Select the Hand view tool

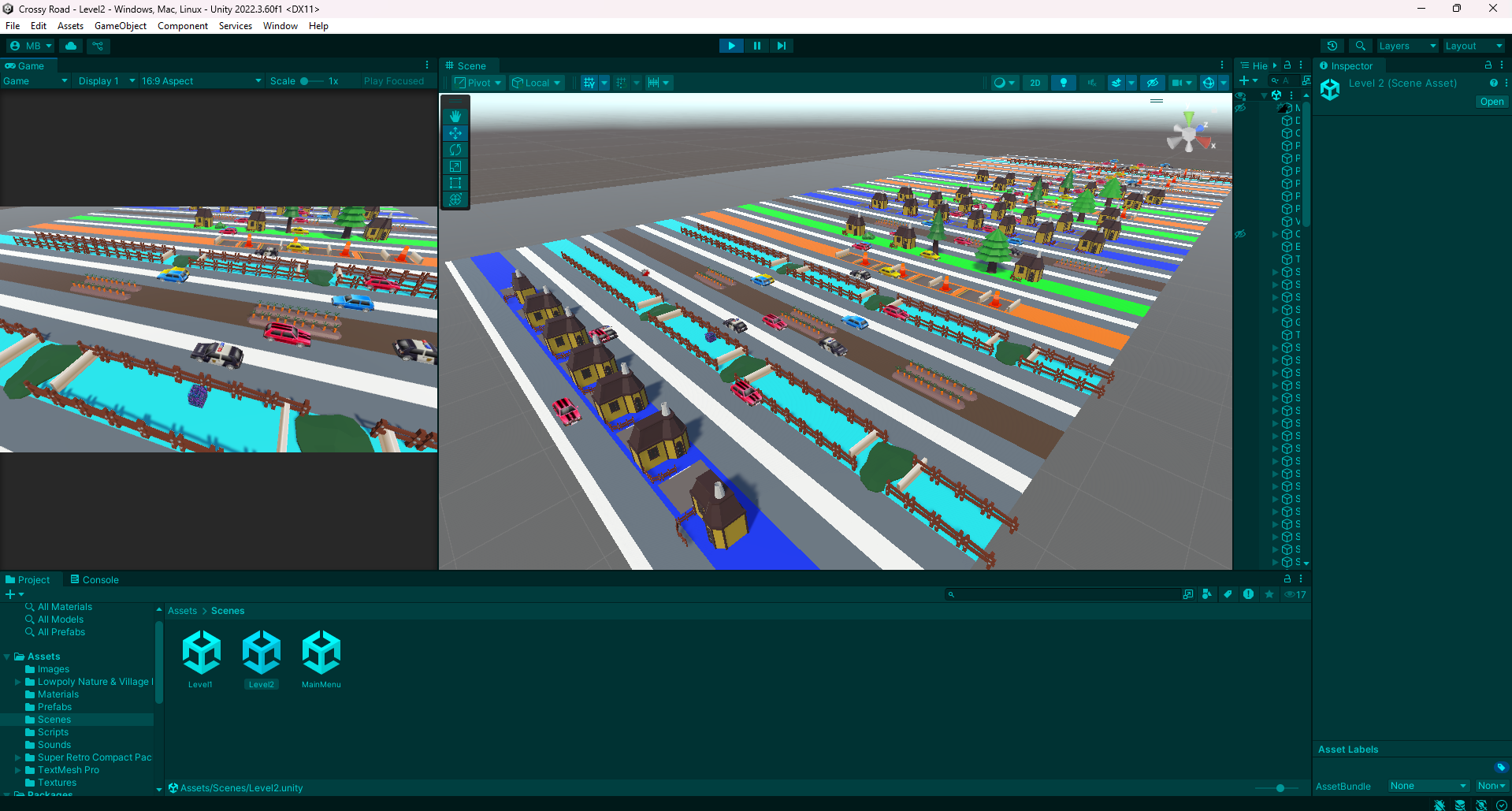455,117
